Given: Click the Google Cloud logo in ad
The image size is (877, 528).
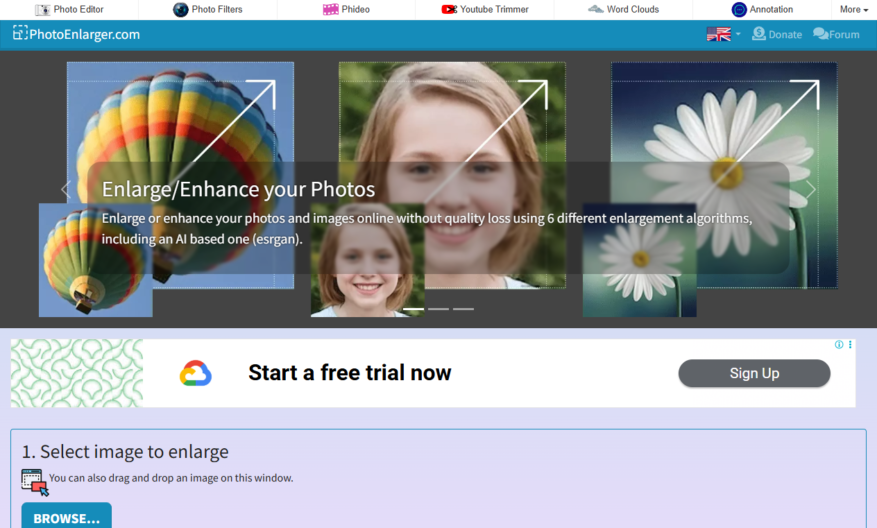Looking at the screenshot, I should (195, 373).
